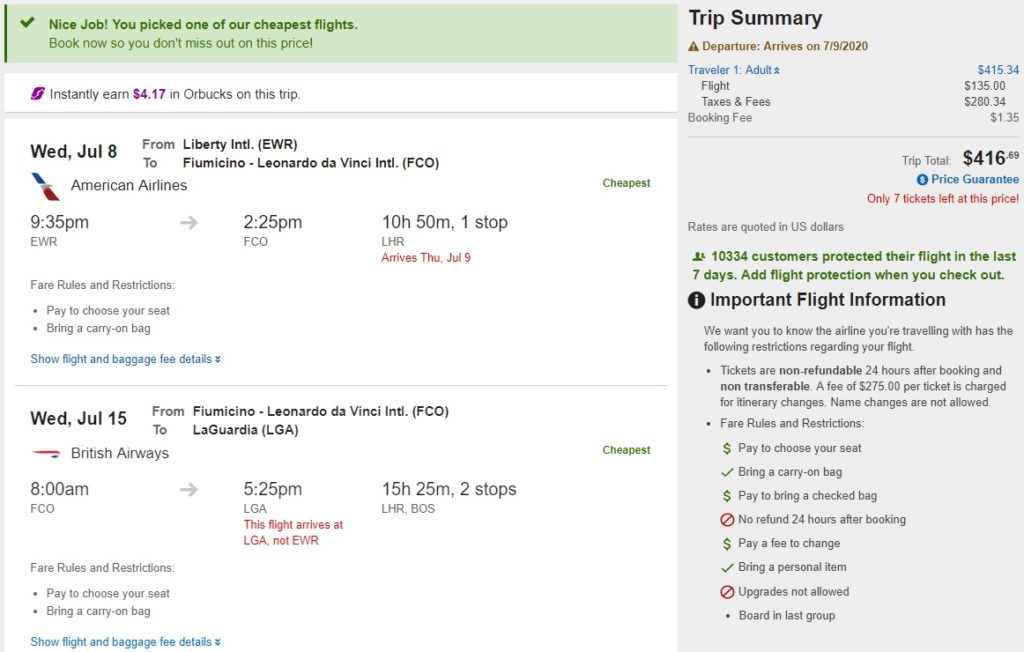Click the British Airways logo icon
The height and width of the screenshot is (652, 1024).
pyautogui.click(x=45, y=454)
